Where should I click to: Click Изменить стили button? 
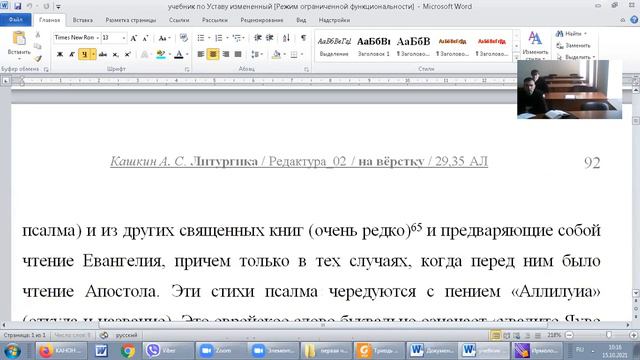coord(535,45)
